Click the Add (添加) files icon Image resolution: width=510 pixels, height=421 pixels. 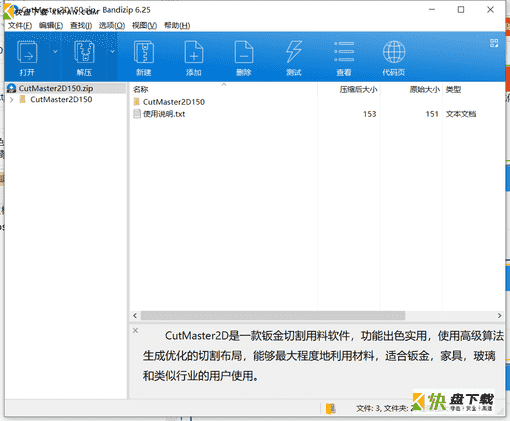[194, 52]
